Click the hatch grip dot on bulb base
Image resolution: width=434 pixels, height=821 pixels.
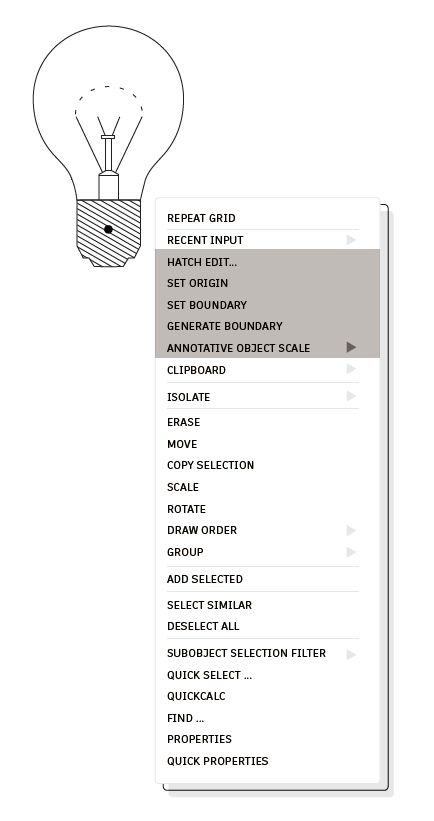[108, 229]
